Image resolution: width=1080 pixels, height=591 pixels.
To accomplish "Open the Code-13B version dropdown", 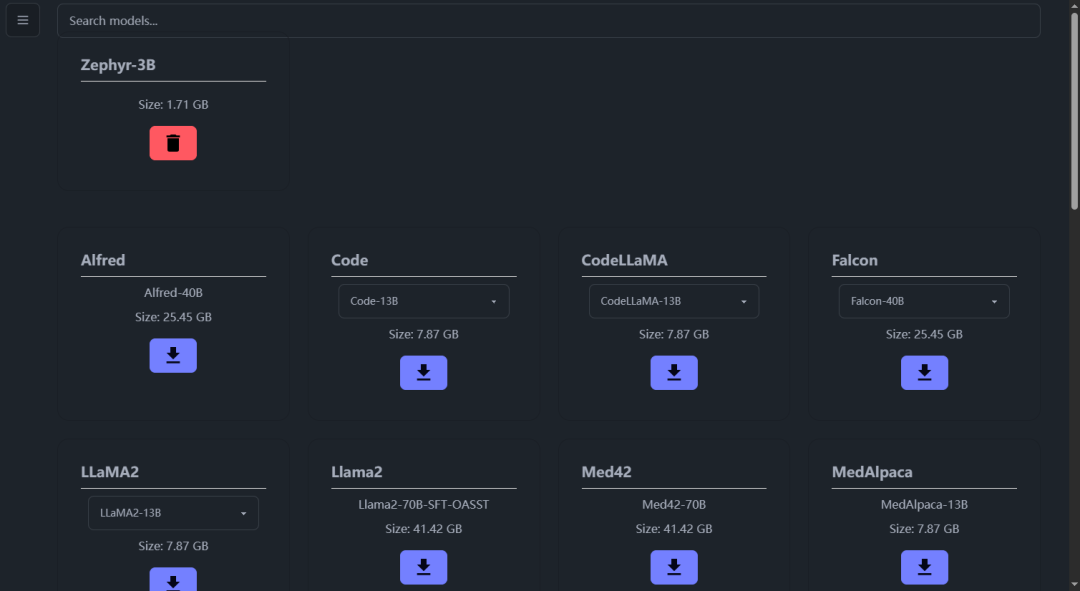I will [424, 301].
